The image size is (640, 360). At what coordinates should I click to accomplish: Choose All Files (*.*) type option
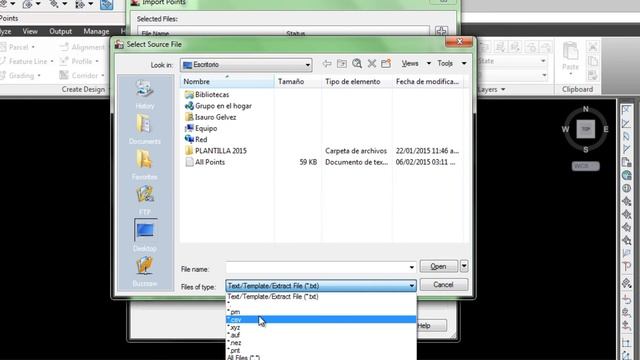[321, 358]
